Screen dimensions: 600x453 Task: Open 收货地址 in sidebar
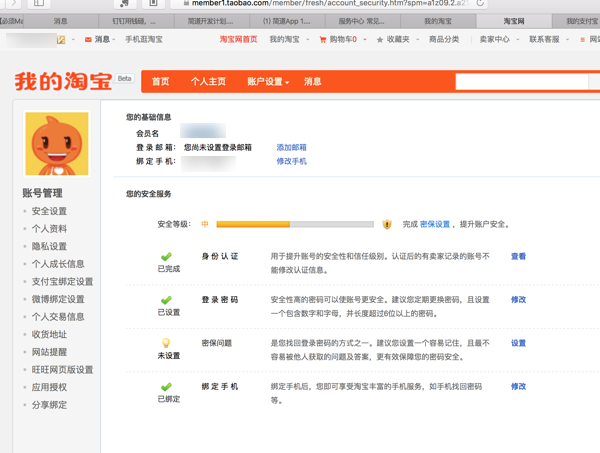click(49, 334)
